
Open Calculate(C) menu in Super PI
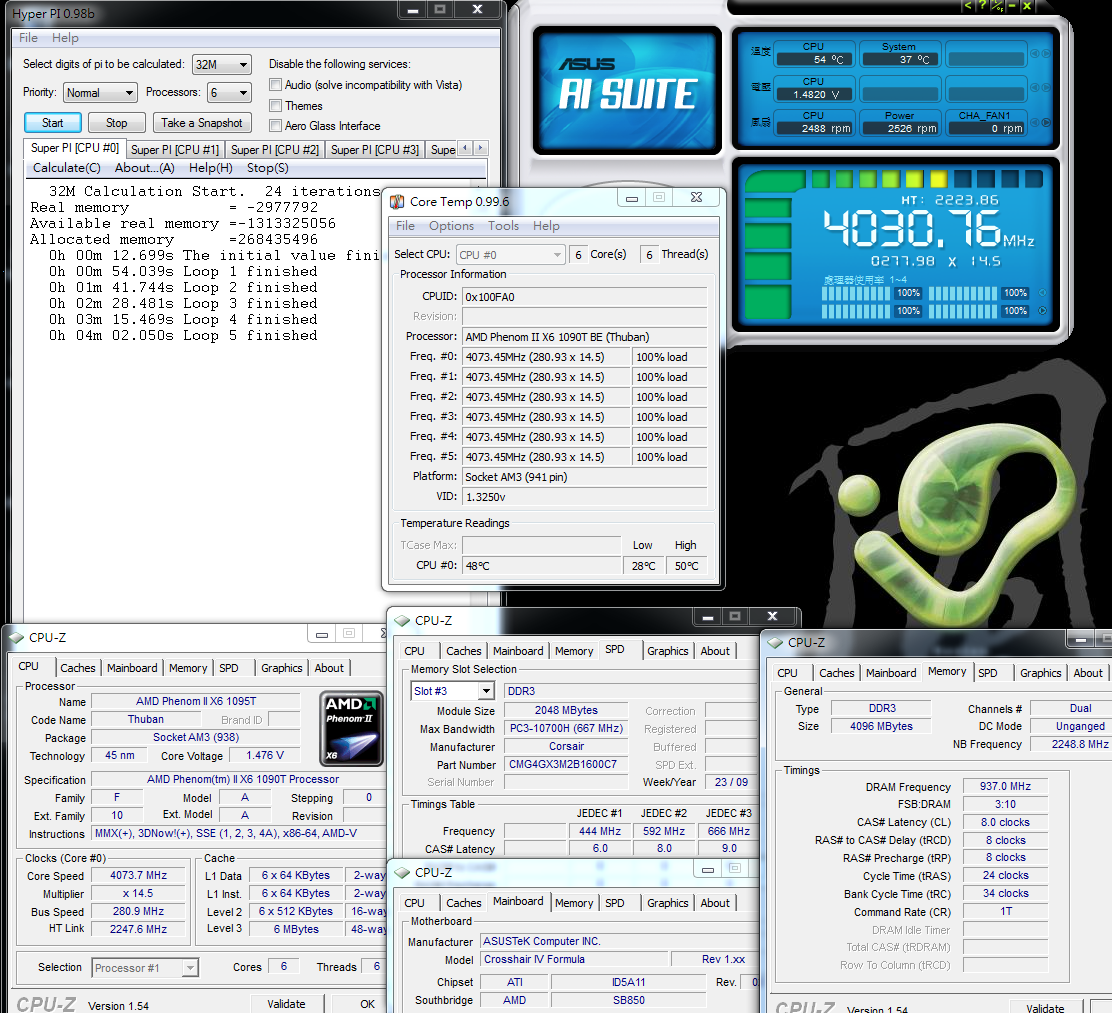(x=67, y=168)
